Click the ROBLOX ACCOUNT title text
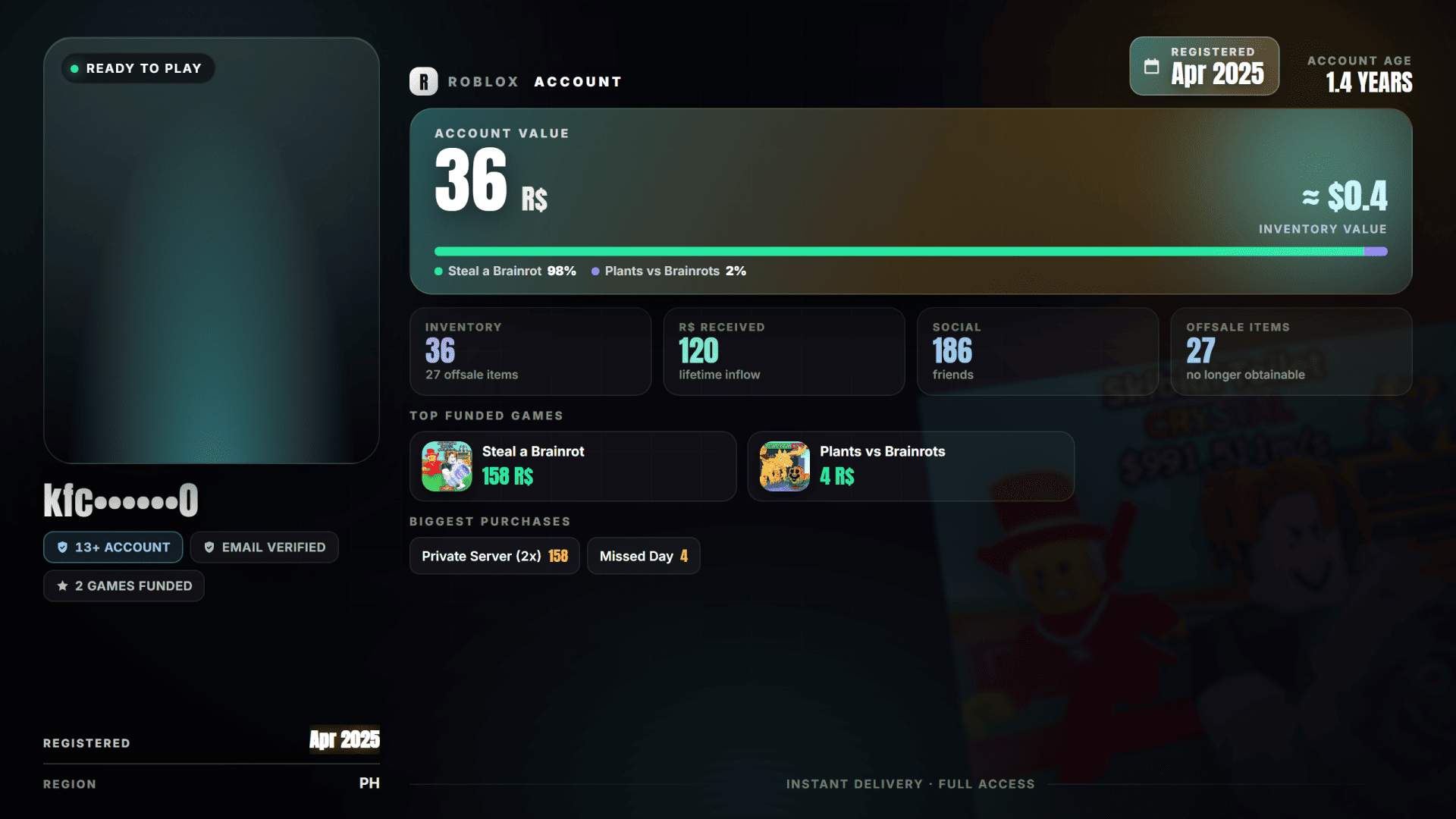Screen dimensions: 1456x819 [x=535, y=82]
